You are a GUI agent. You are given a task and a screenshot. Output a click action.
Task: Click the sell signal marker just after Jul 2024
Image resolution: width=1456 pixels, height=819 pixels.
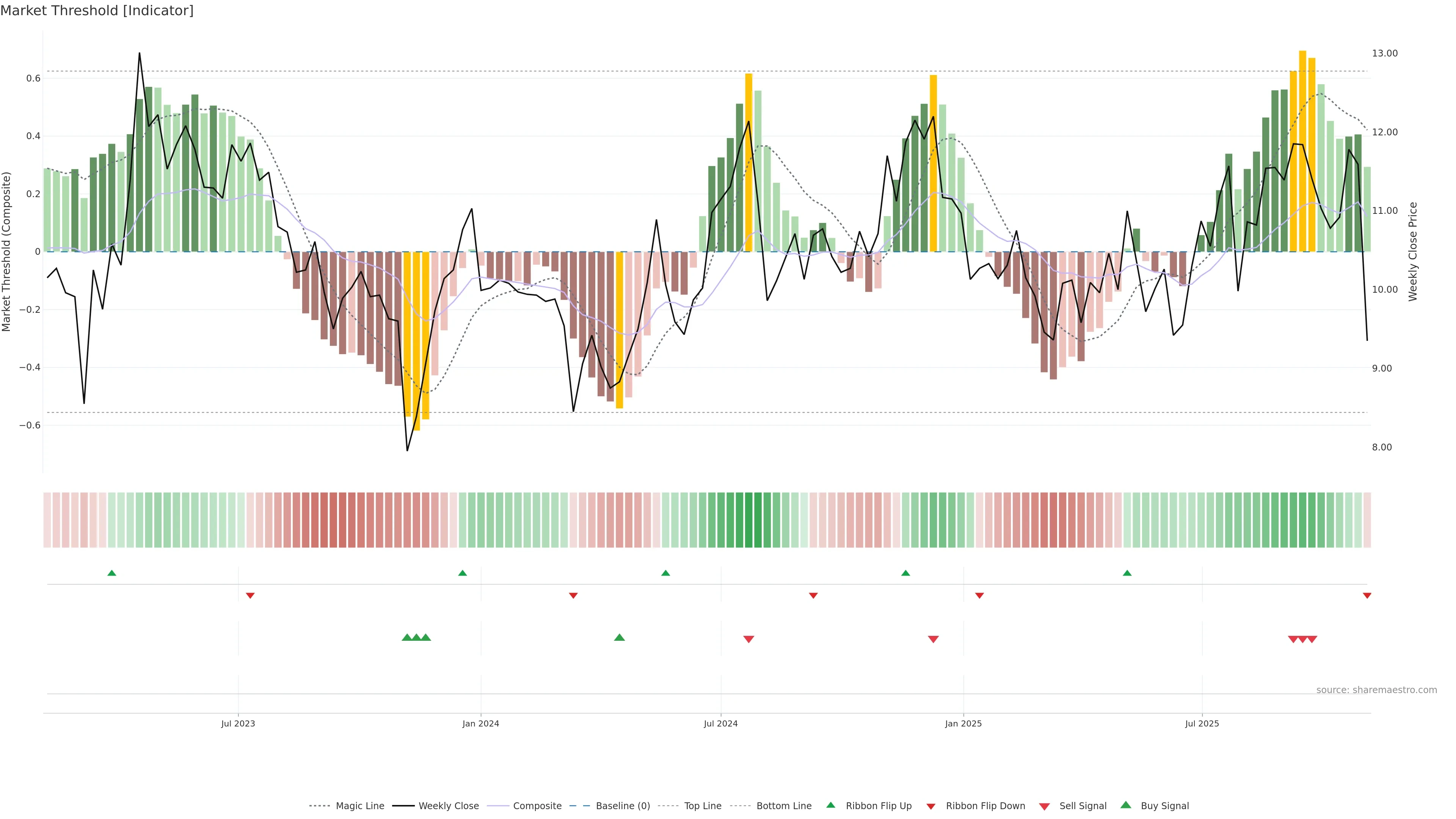tap(749, 639)
